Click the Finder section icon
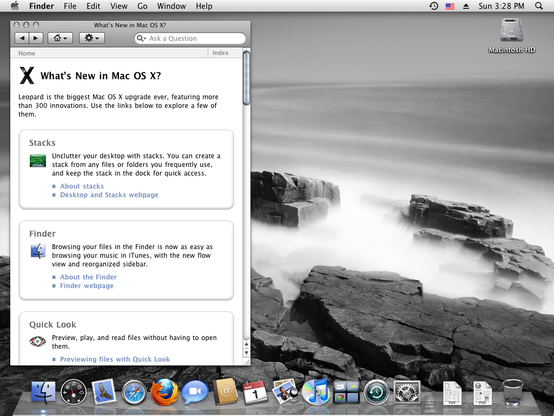Image resolution: width=554 pixels, height=416 pixels. tap(38, 251)
